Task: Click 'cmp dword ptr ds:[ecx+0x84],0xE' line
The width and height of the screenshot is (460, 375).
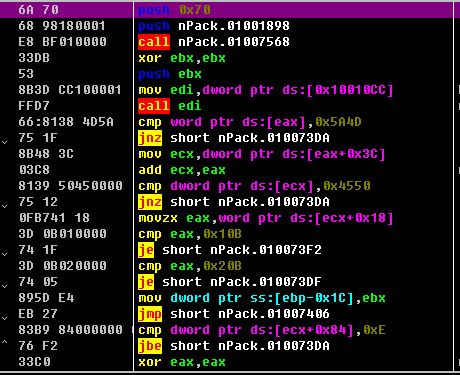Action: [262, 330]
